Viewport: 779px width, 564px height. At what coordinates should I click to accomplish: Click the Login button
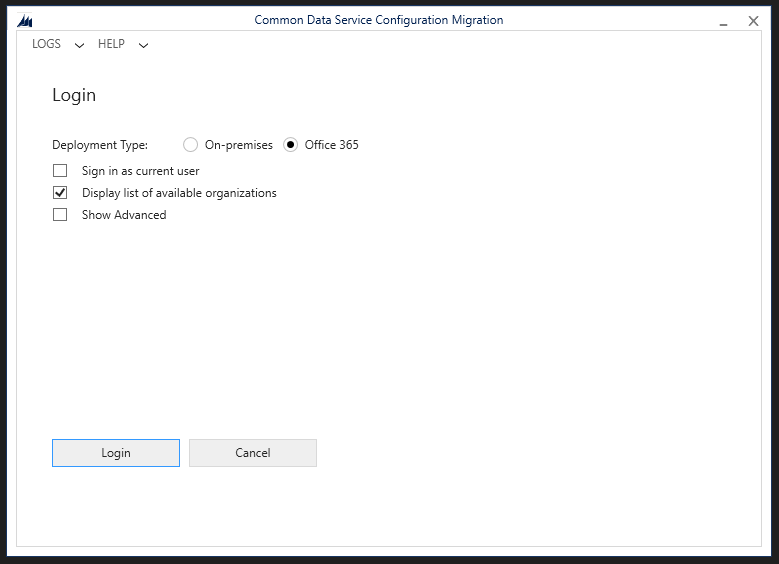(116, 453)
